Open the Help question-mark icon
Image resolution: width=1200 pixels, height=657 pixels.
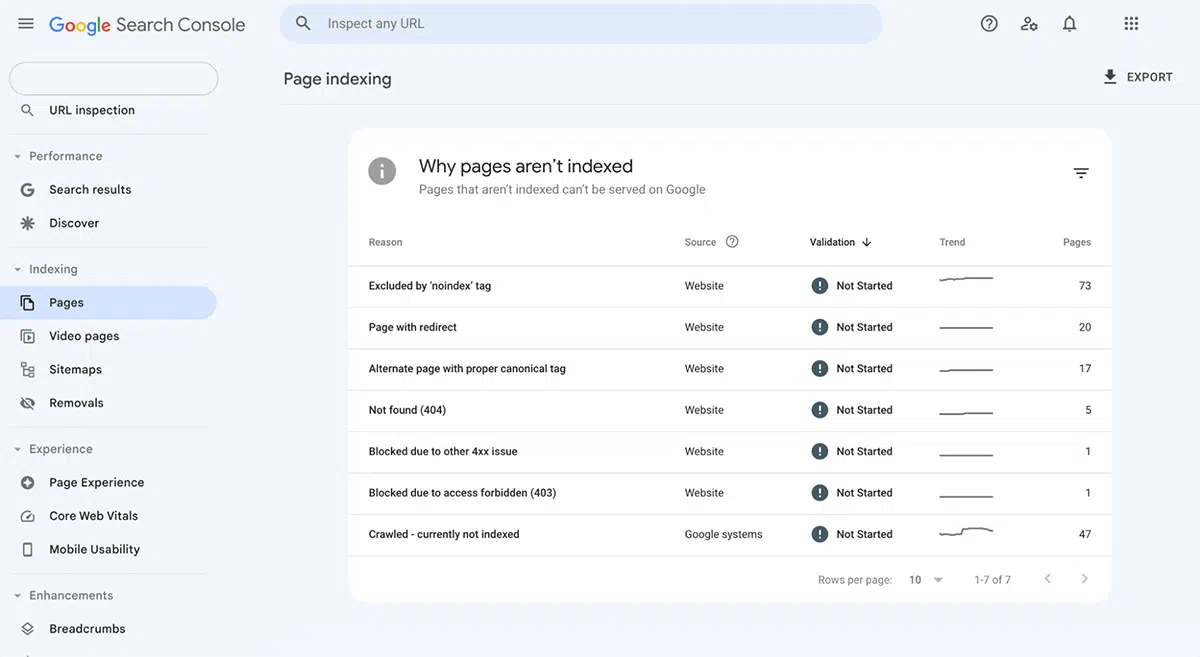click(989, 24)
